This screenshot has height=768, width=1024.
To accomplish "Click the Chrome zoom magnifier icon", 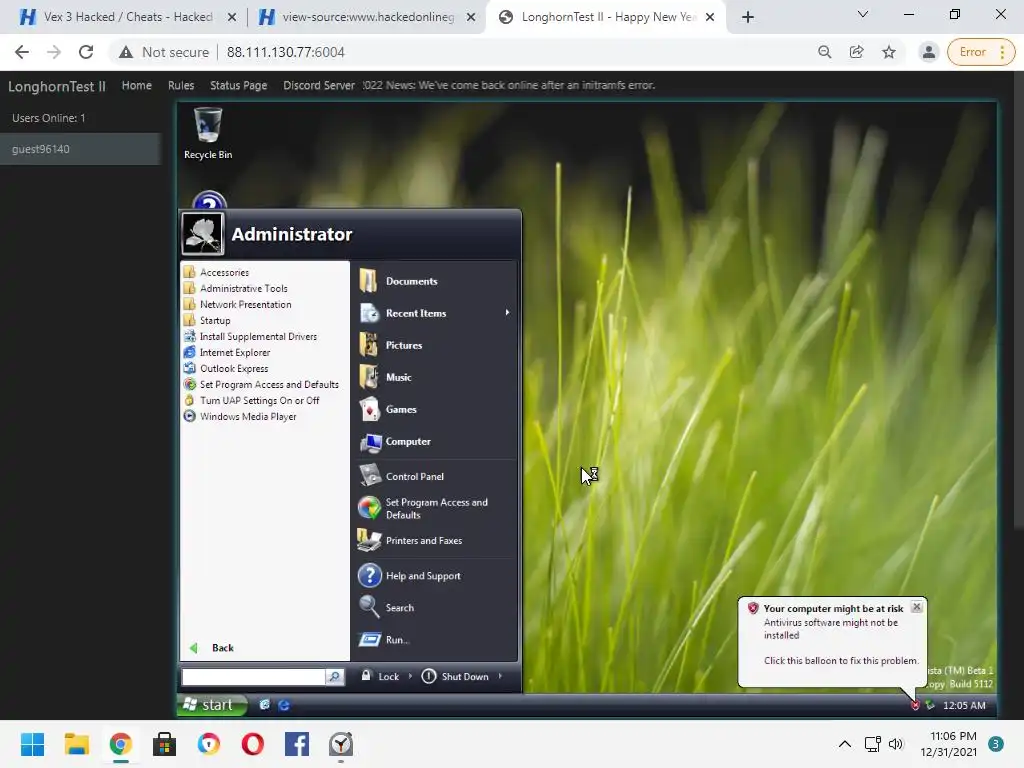I will [824, 52].
